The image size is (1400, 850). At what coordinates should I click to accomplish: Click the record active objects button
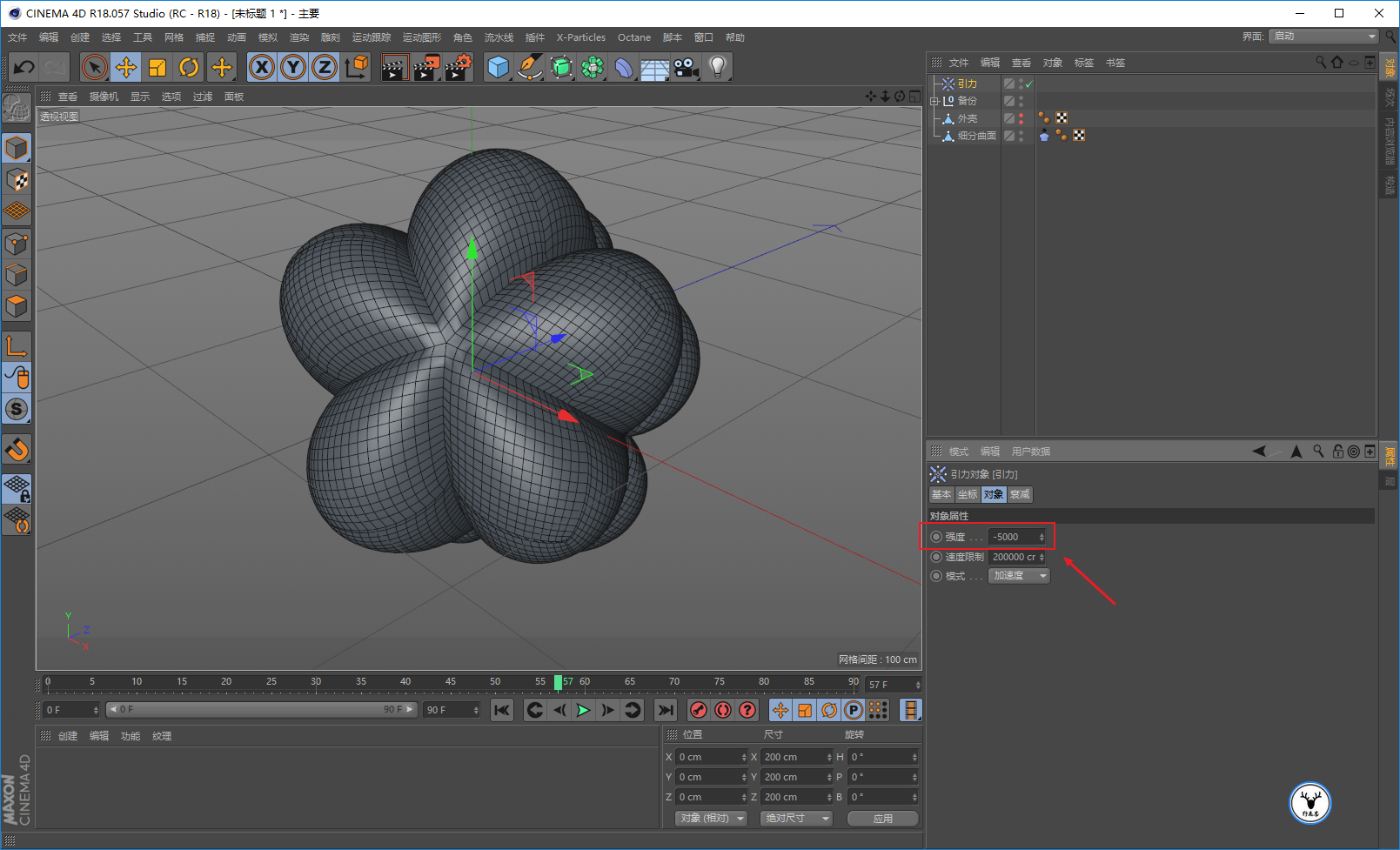coord(698,710)
